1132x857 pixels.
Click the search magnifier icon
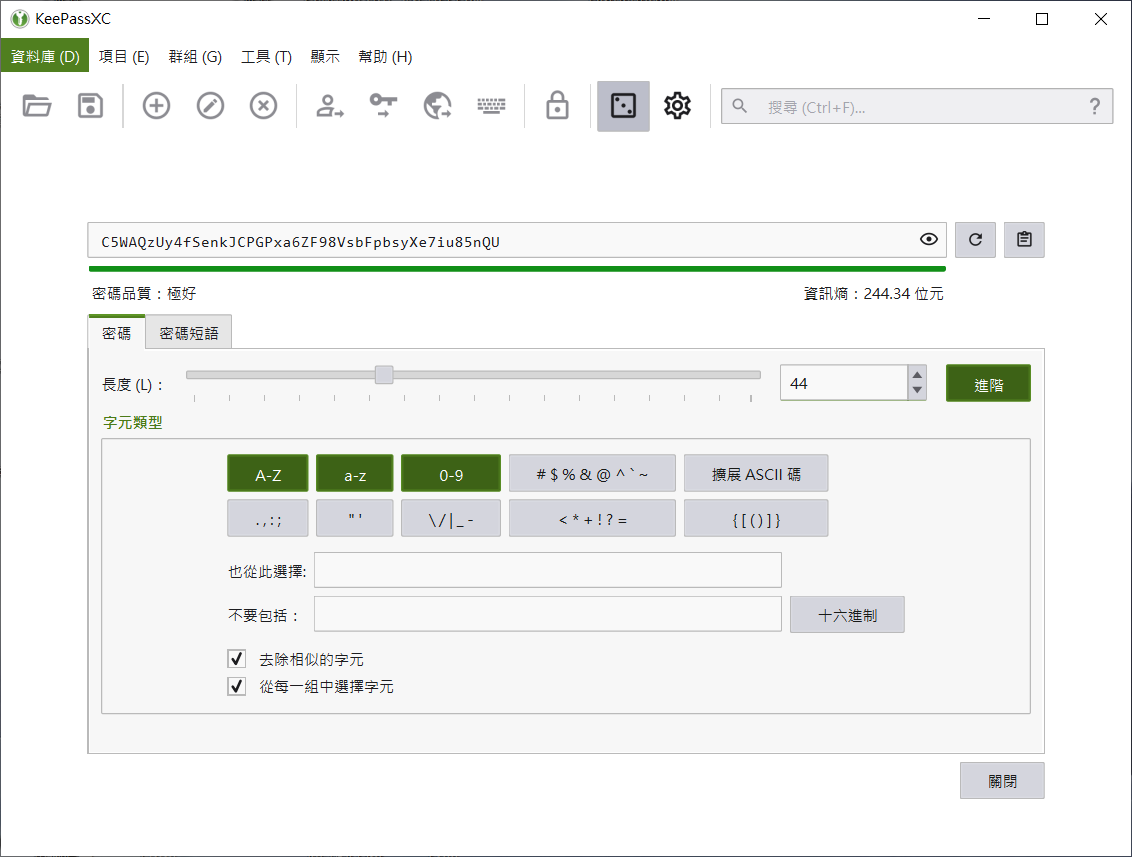pyautogui.click(x=739, y=106)
